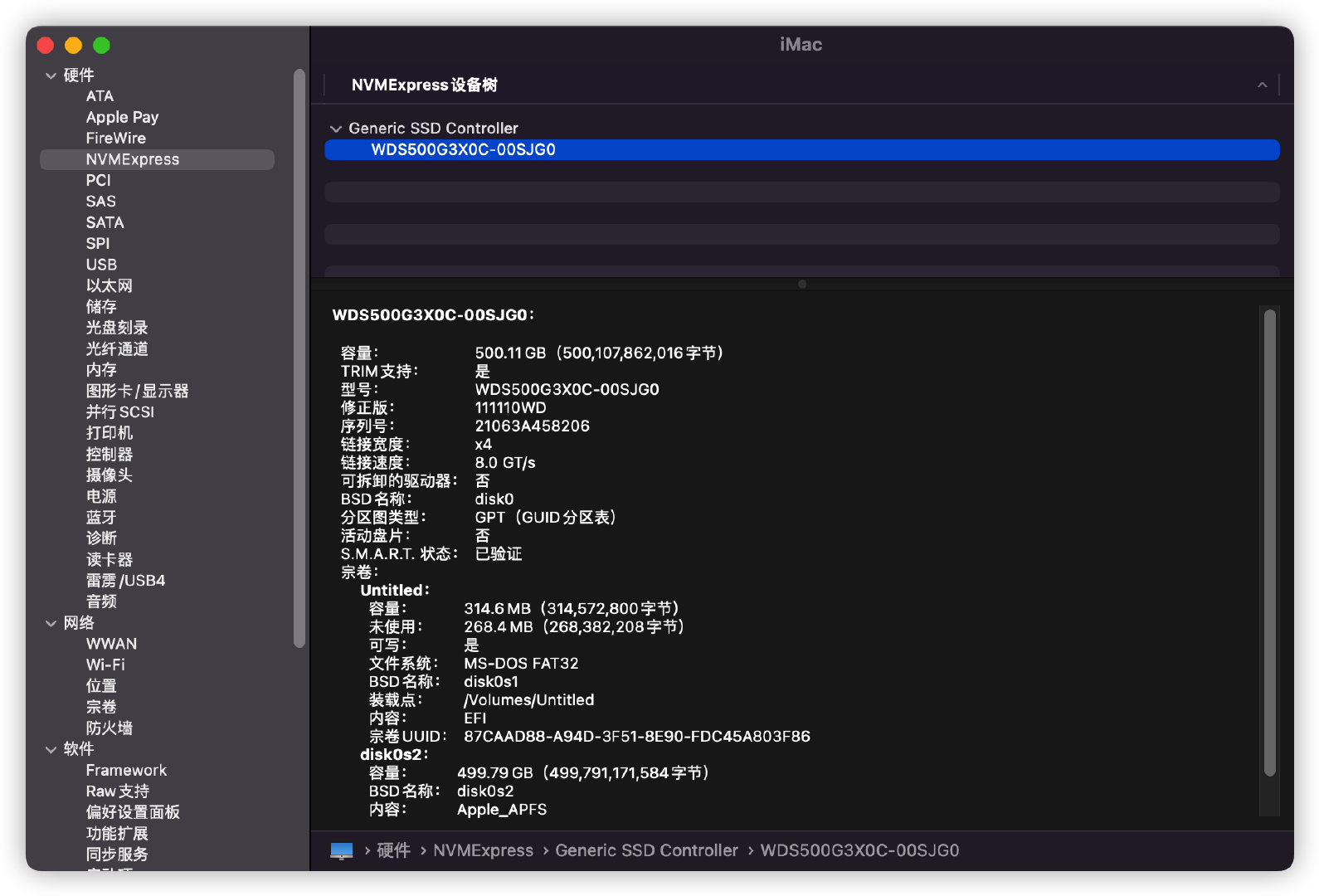The image size is (1319, 896).
Task: Select SATA in the sidebar
Action: [105, 222]
